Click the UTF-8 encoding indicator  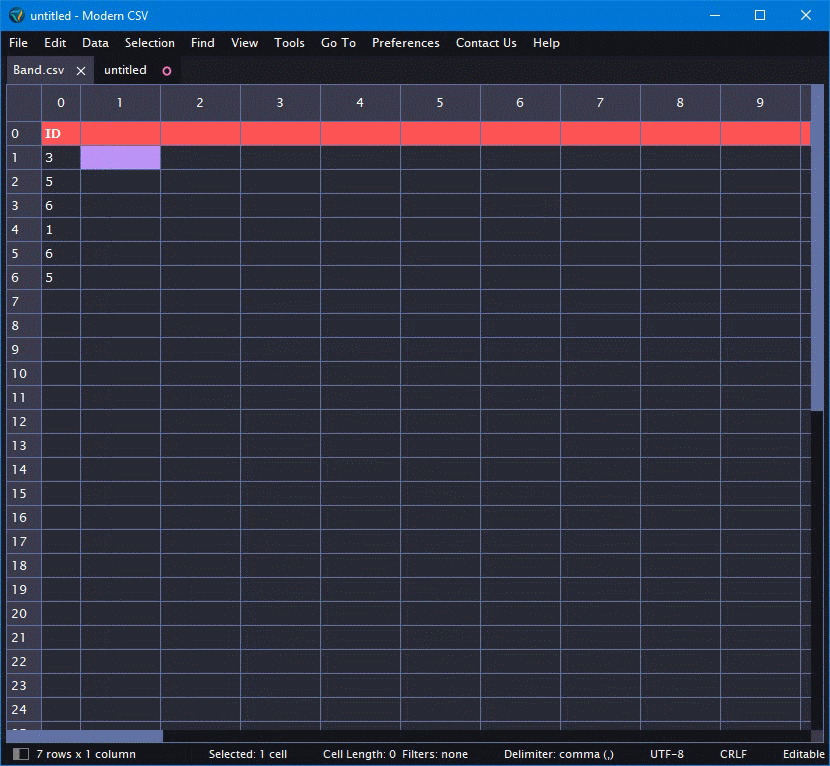[x=666, y=754]
